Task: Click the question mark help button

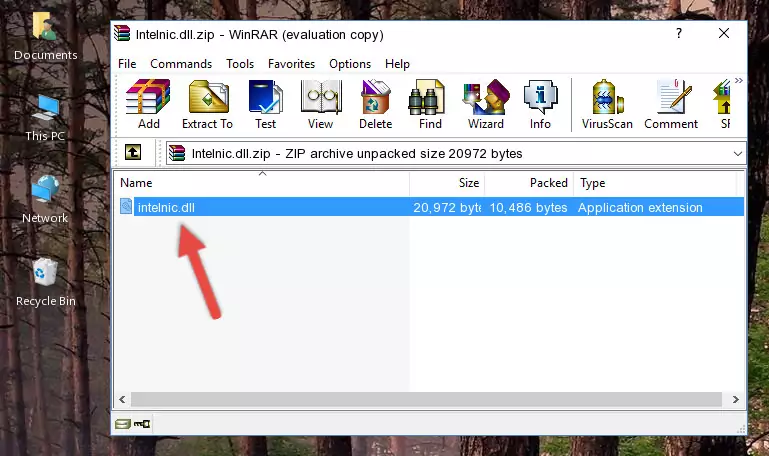Action: [x=679, y=33]
